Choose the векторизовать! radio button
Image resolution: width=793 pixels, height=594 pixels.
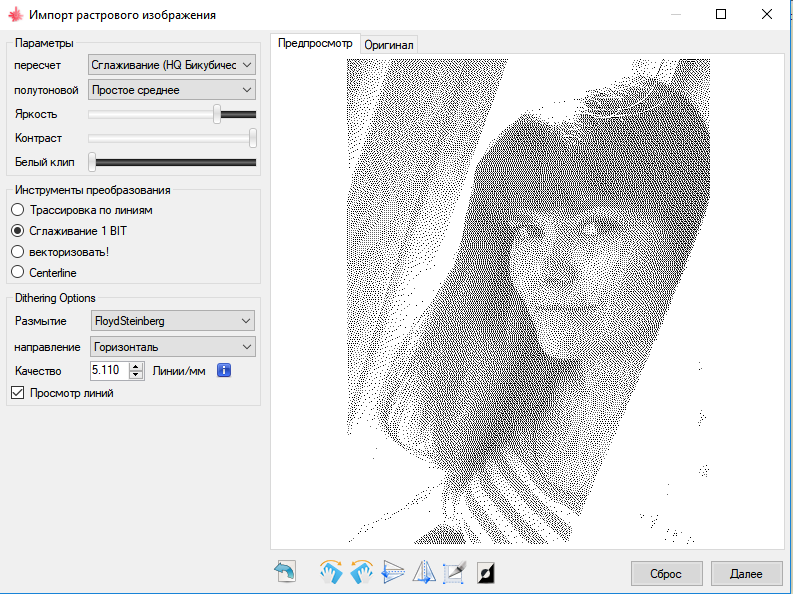(17, 251)
